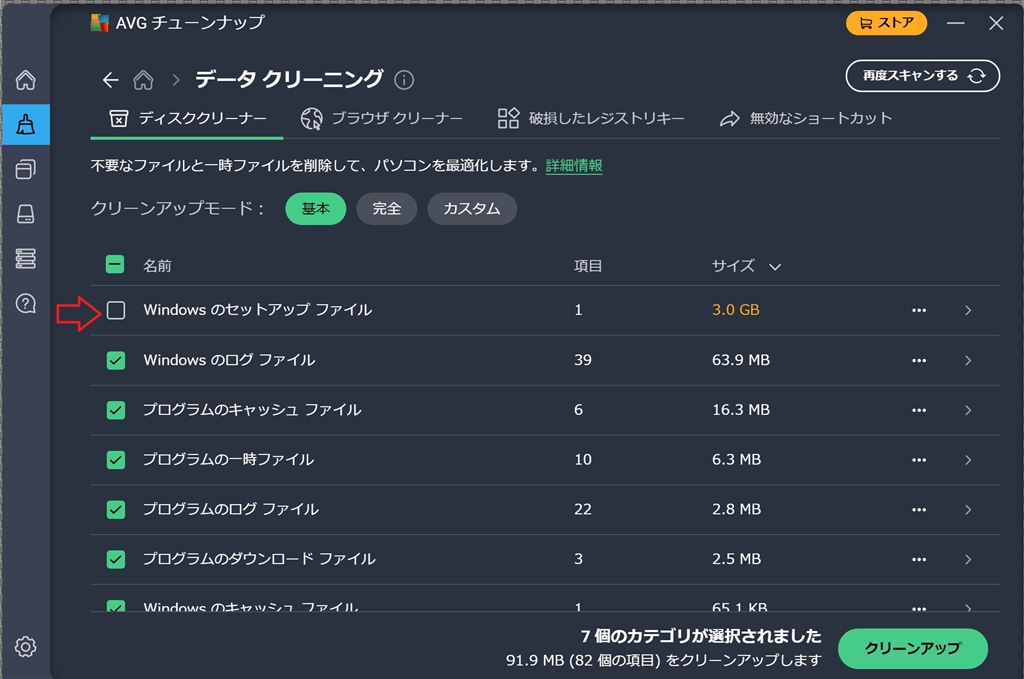Uncheck the Windows のログ ファイル checkbox
This screenshot has width=1024, height=679.
click(116, 360)
